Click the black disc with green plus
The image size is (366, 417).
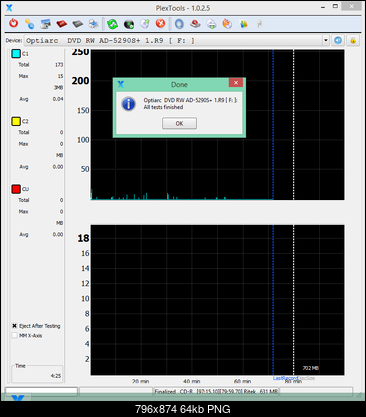[129, 24]
